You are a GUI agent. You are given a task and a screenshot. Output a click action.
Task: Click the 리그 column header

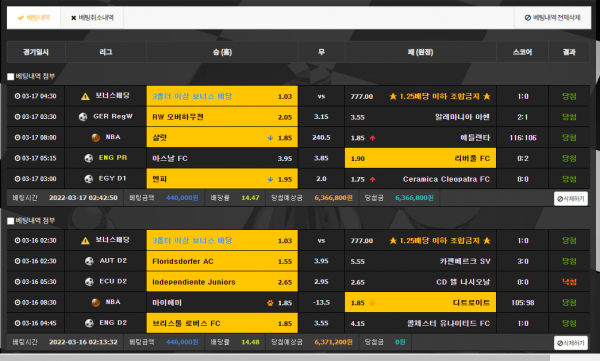(106, 52)
